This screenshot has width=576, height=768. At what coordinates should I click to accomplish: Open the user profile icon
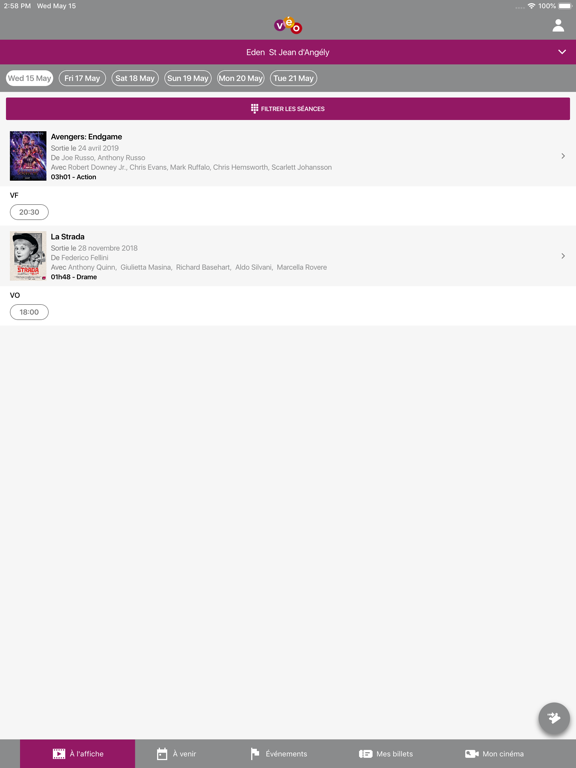tap(558, 25)
